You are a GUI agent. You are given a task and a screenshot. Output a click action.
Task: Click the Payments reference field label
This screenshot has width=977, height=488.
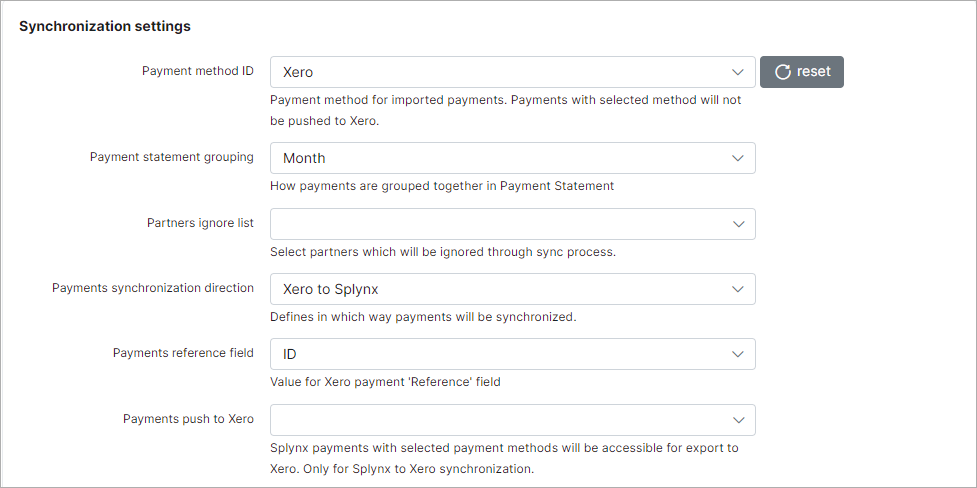[183, 353]
